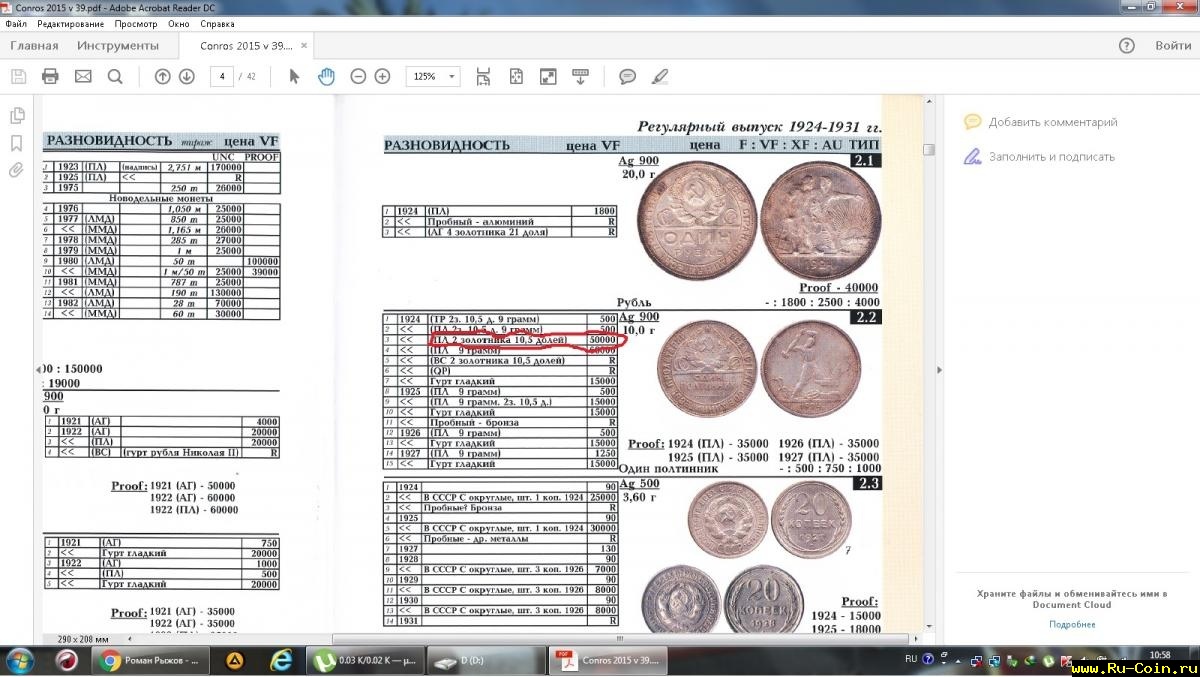Open the Attachments paperclip panel
The height and width of the screenshot is (677, 1200).
pos(16,170)
